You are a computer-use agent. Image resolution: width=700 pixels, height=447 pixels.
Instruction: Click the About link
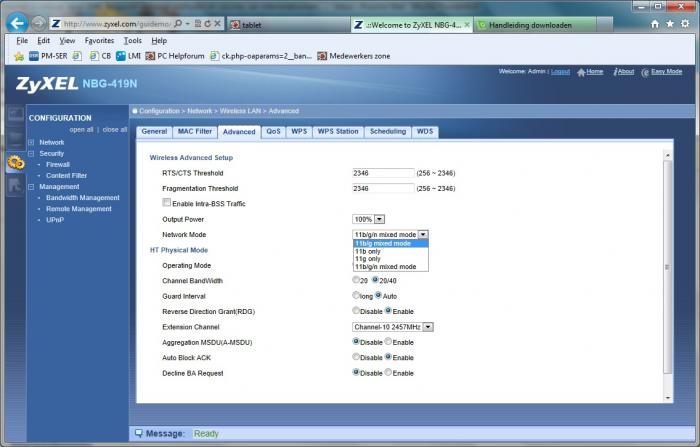(625, 71)
